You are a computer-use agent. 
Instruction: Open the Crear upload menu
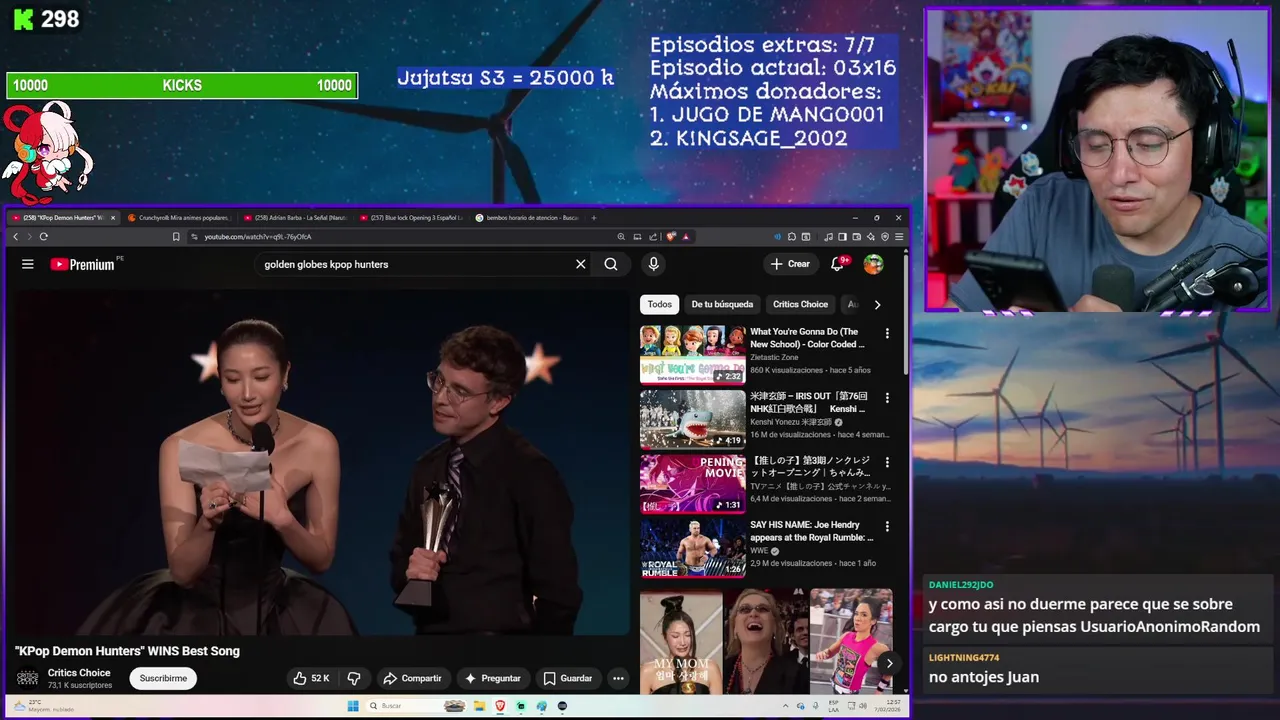click(x=790, y=264)
